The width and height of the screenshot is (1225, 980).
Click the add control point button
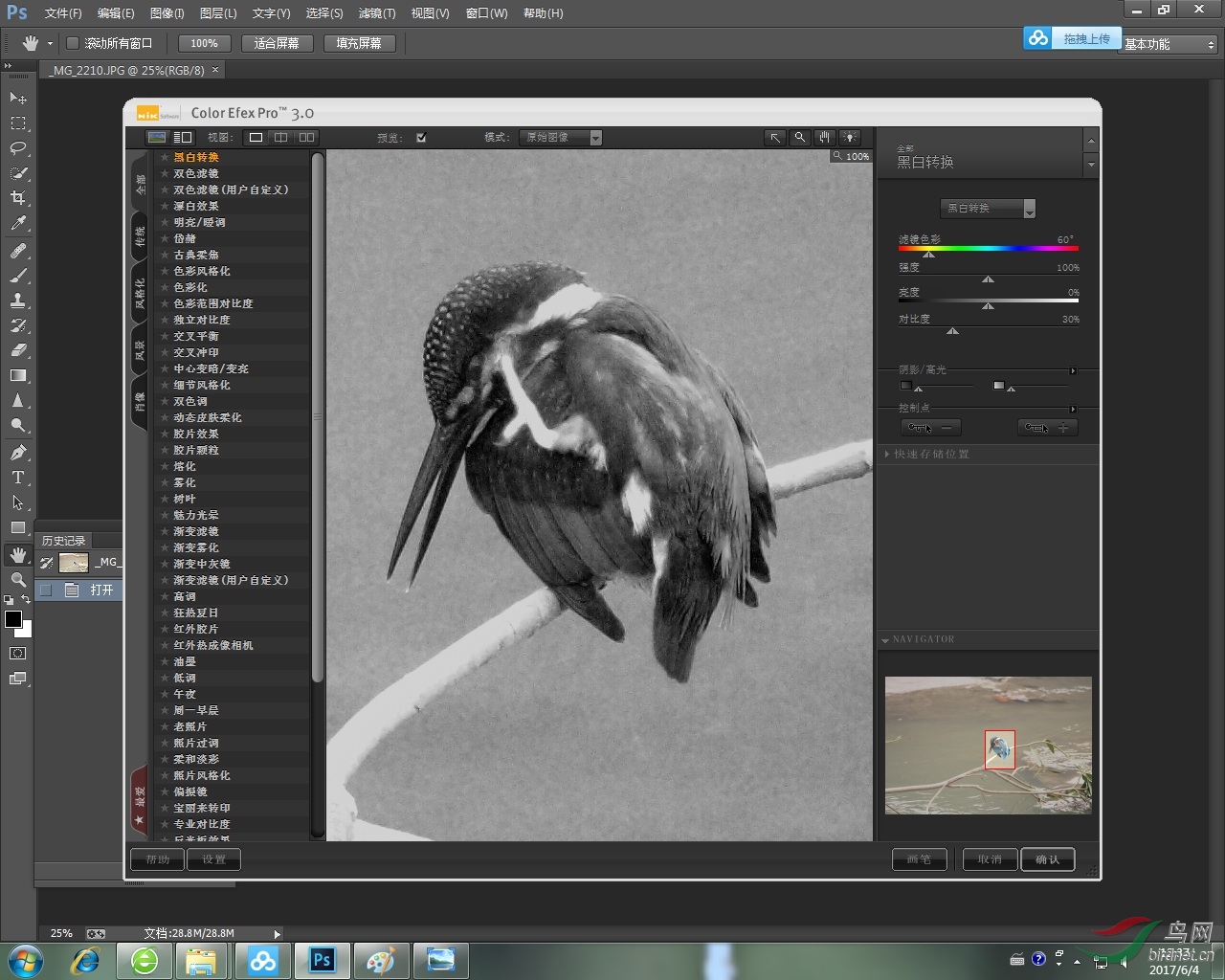(1047, 428)
